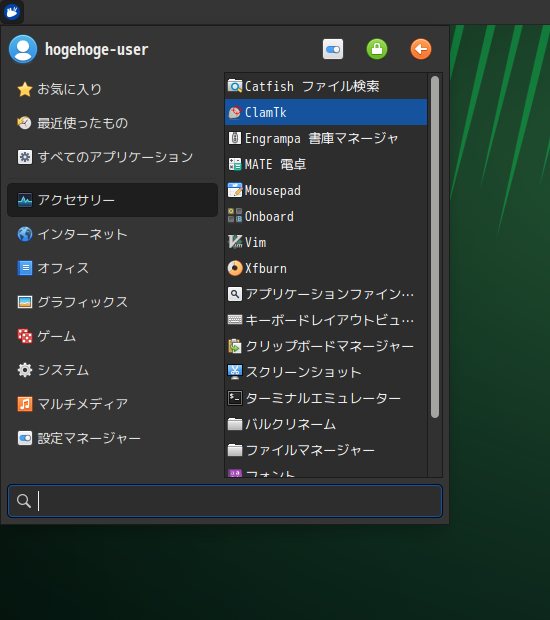Viewport: 550px width, 620px height.
Task: Click the Mousepad editor icon
Action: [235, 190]
